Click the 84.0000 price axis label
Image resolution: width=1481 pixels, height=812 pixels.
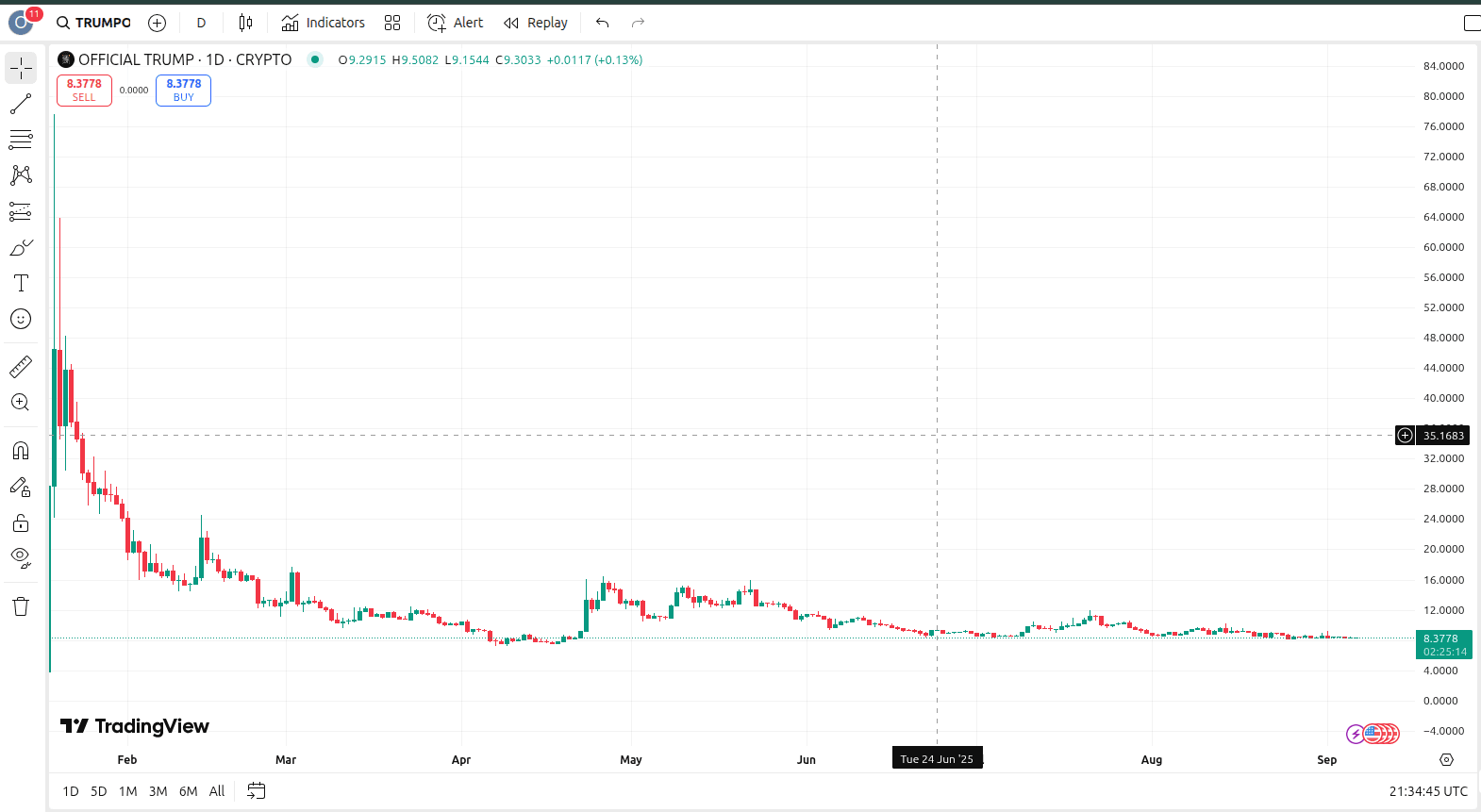[x=1443, y=66]
